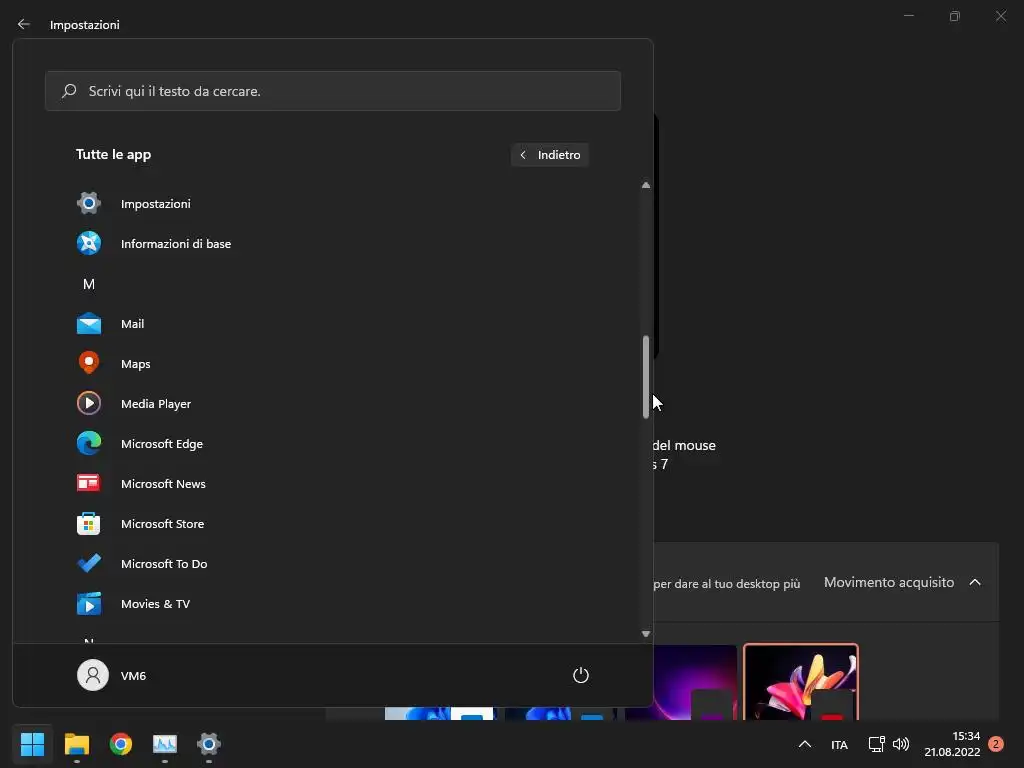Switch the ITA input language indicator
Viewport: 1024px width, 768px height.
pos(839,744)
